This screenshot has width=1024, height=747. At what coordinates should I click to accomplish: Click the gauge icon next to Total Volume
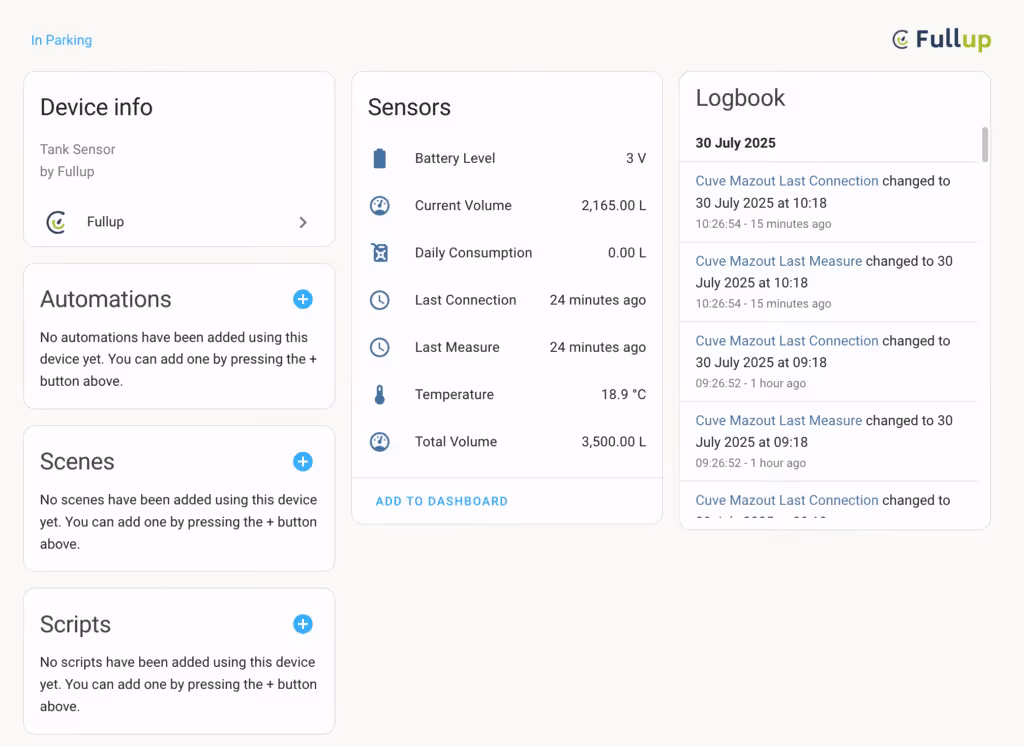pyautogui.click(x=379, y=442)
